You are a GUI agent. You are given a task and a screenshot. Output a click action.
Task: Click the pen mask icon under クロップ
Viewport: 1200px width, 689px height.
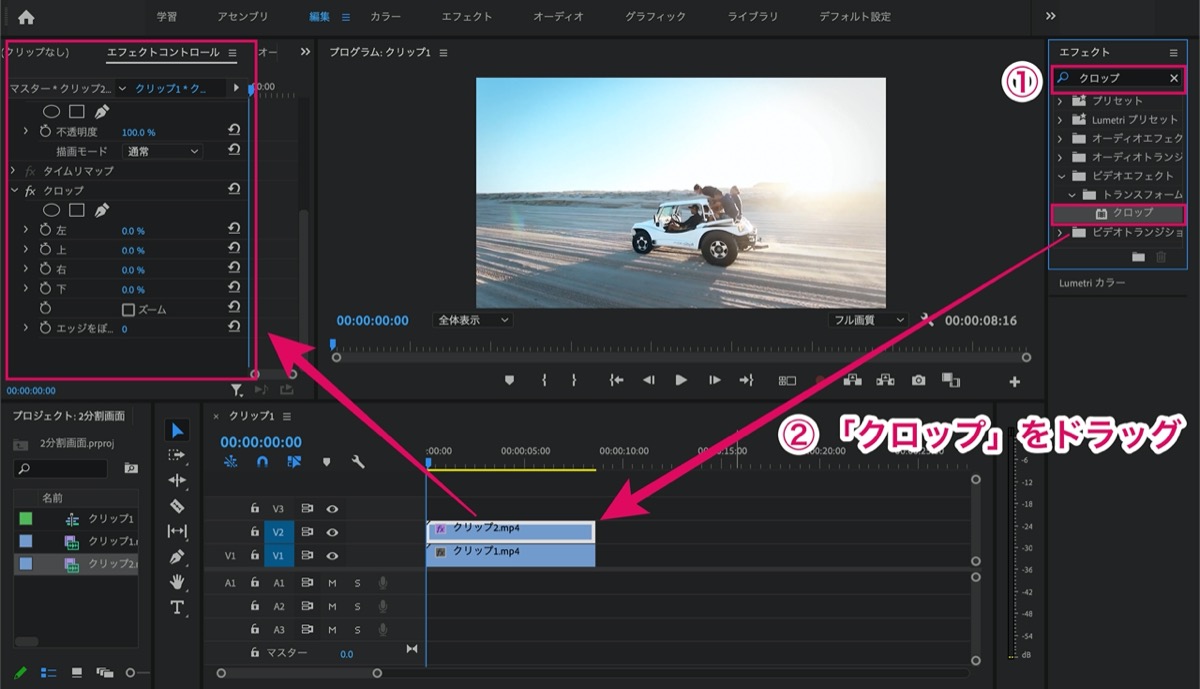[x=101, y=210]
